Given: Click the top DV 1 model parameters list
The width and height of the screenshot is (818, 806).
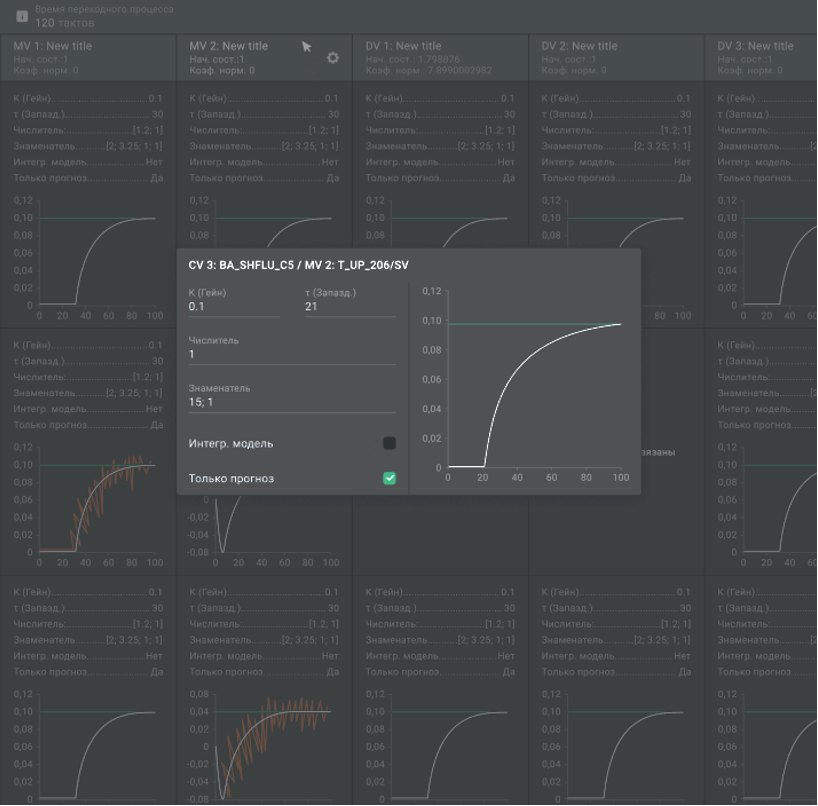Looking at the screenshot, I should tap(440, 138).
